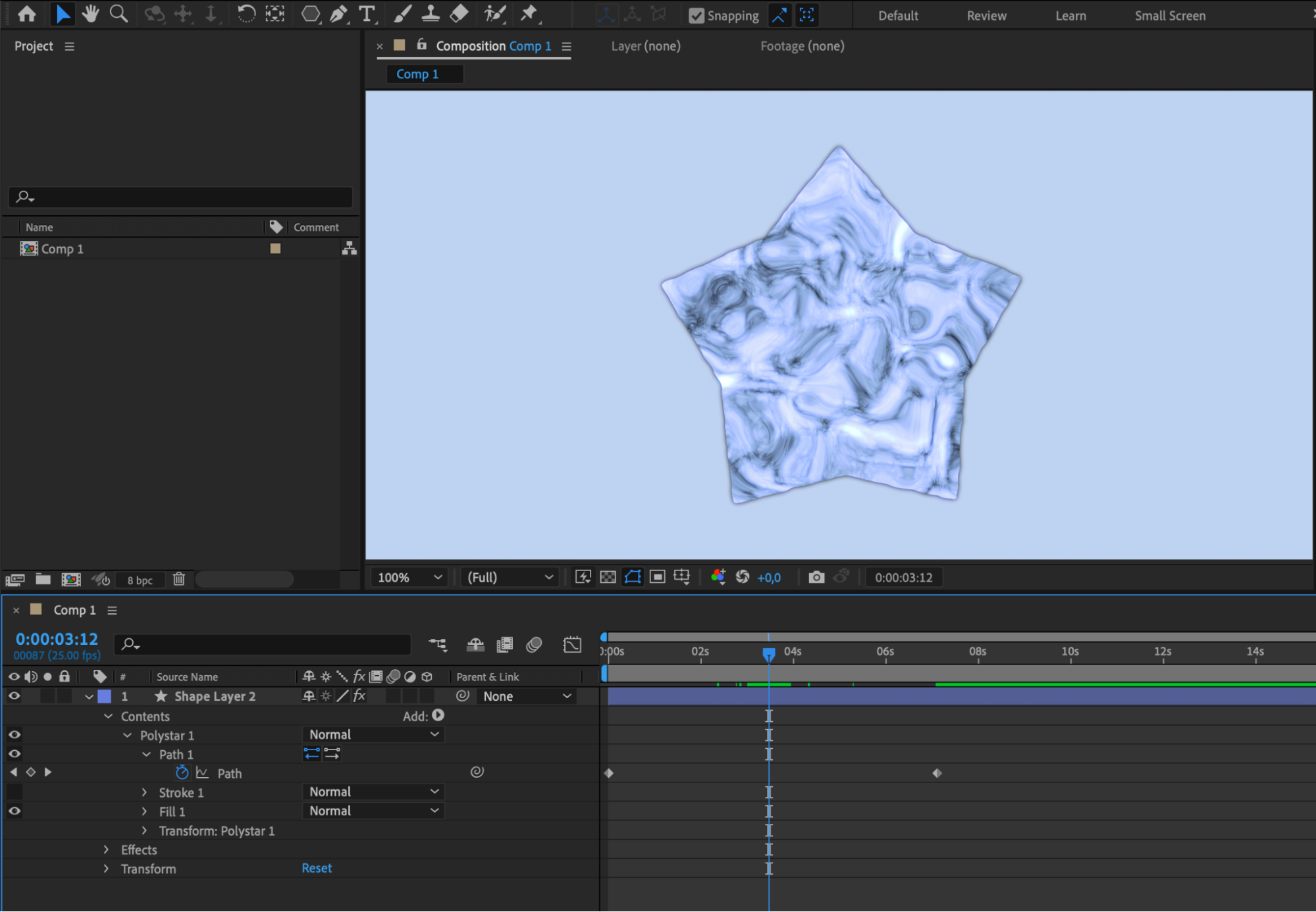Select the Horizontal Type tool

pos(367,14)
